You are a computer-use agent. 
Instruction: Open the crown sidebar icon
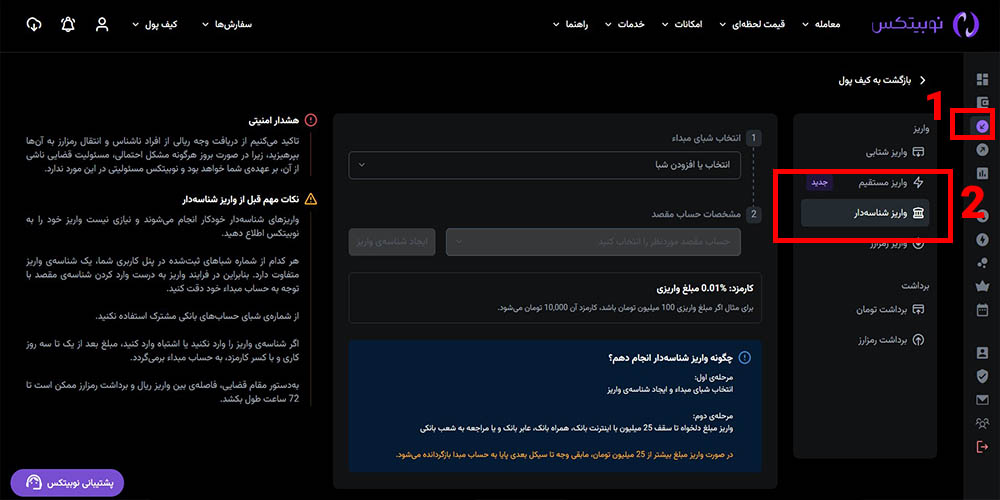tap(982, 286)
